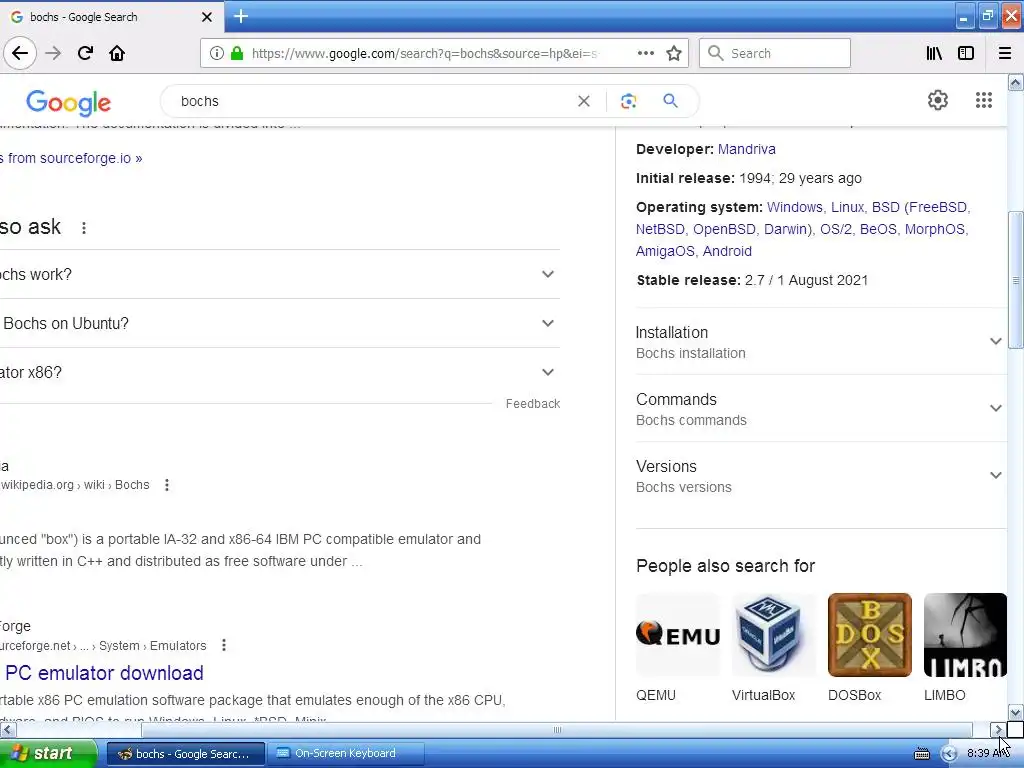Show site information icon in address bar
The image size is (1024, 768).
(x=216, y=53)
